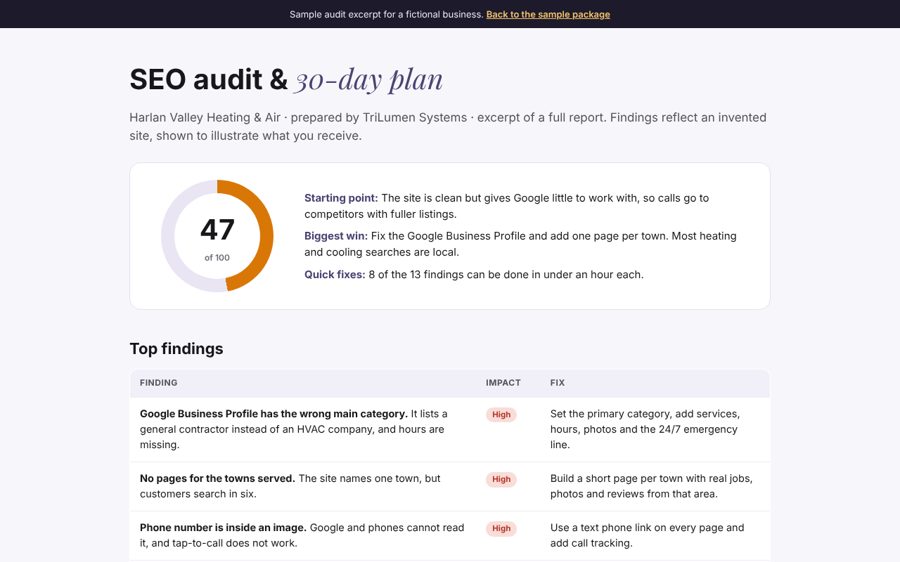This screenshot has width=900, height=562.
Task: Click the 'FINDING' column header
Action: (x=158, y=382)
